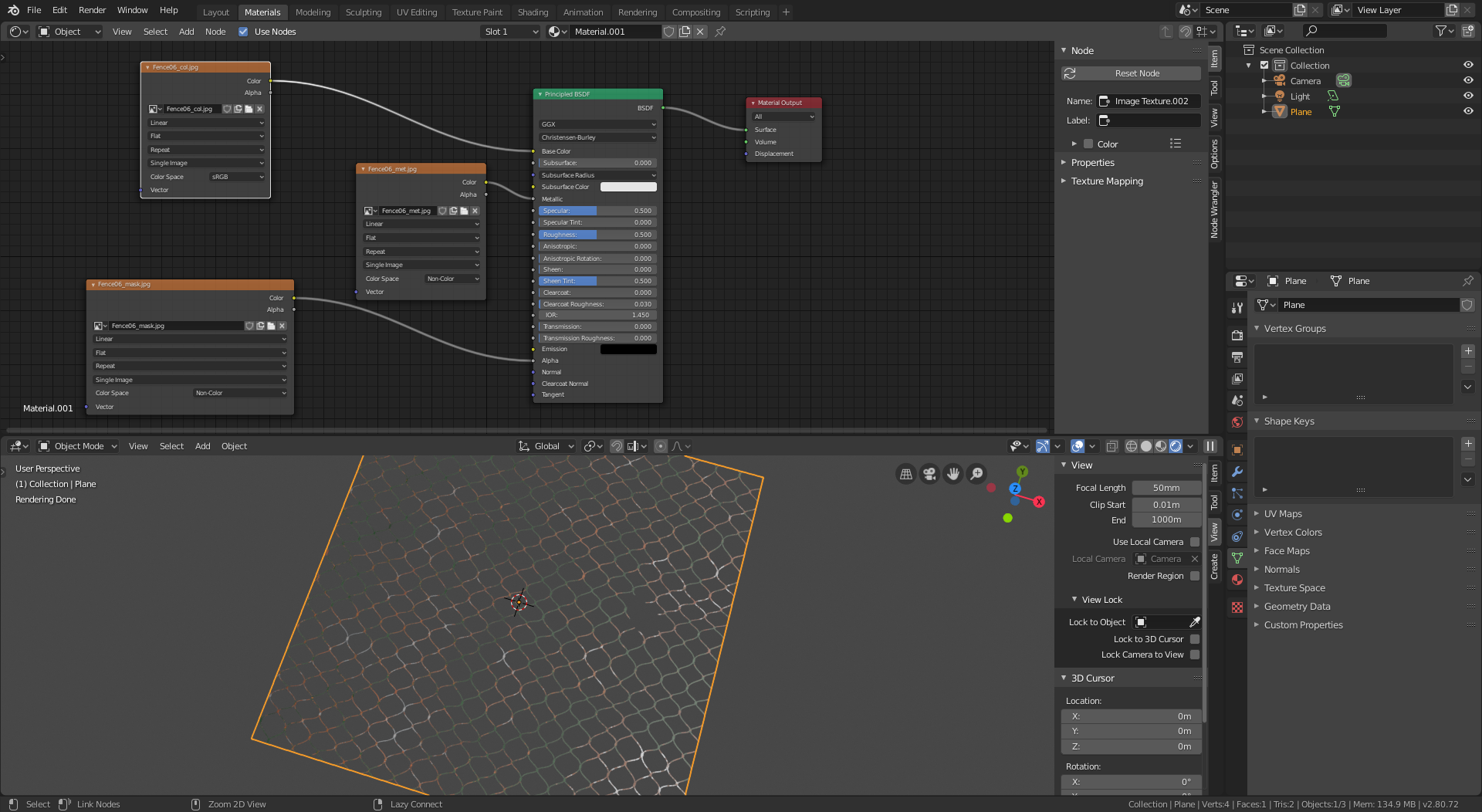Open the World properties tab
Screen dimensions: 1482x812
tap(1237, 422)
